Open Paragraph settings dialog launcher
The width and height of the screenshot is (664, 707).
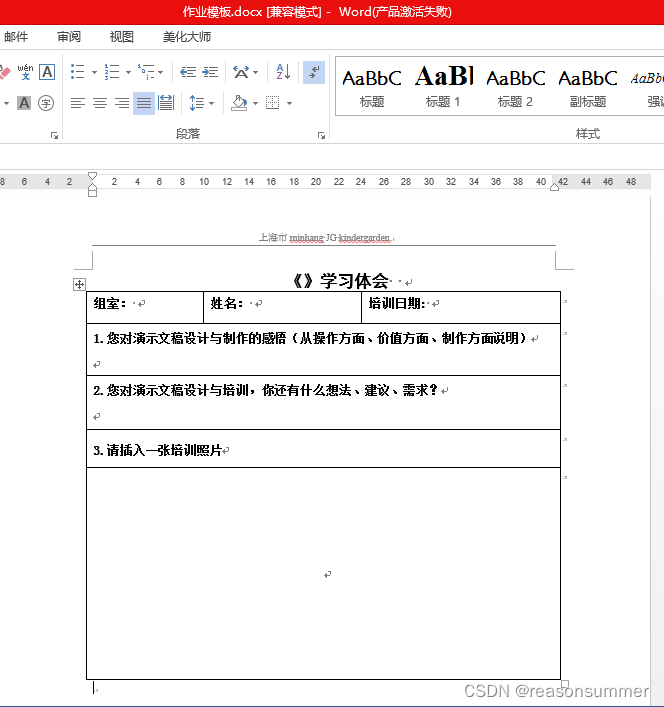tap(321, 135)
